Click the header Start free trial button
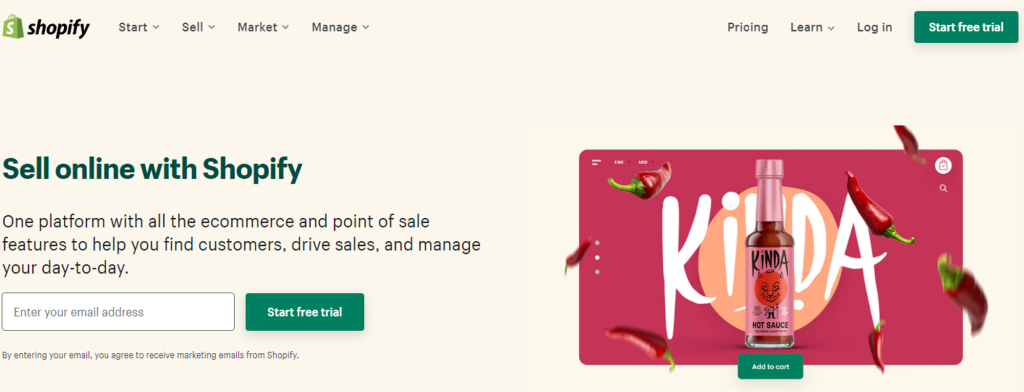The image size is (1024, 392). (x=966, y=27)
